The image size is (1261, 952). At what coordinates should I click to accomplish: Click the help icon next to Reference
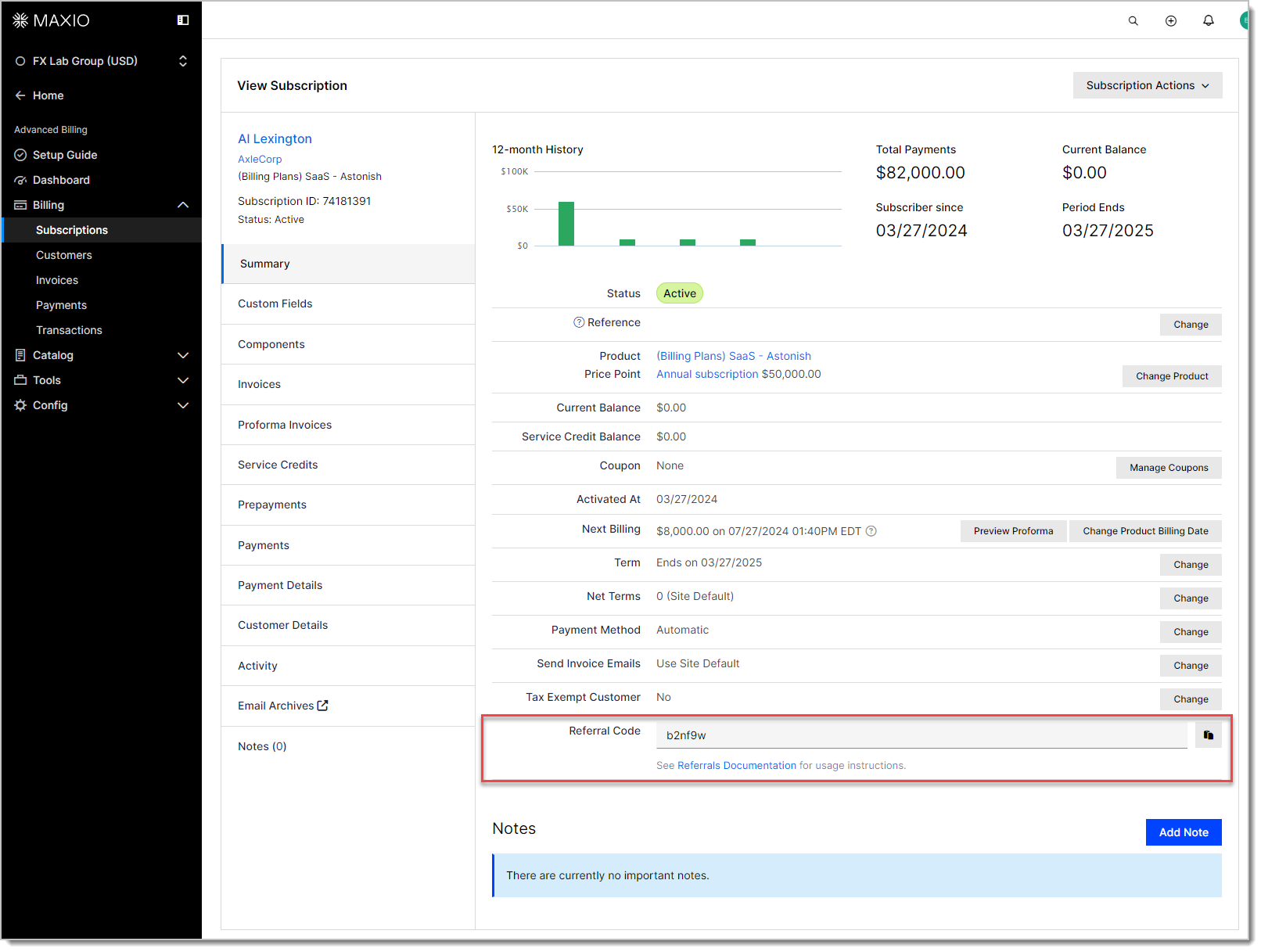click(x=578, y=322)
